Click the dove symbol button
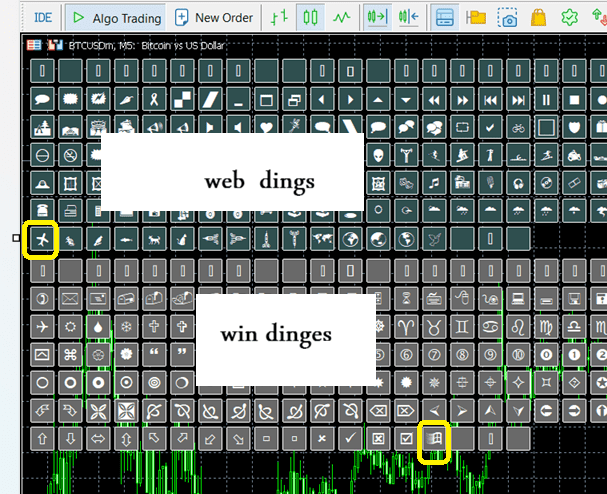The width and height of the screenshot is (607, 494). 434,239
